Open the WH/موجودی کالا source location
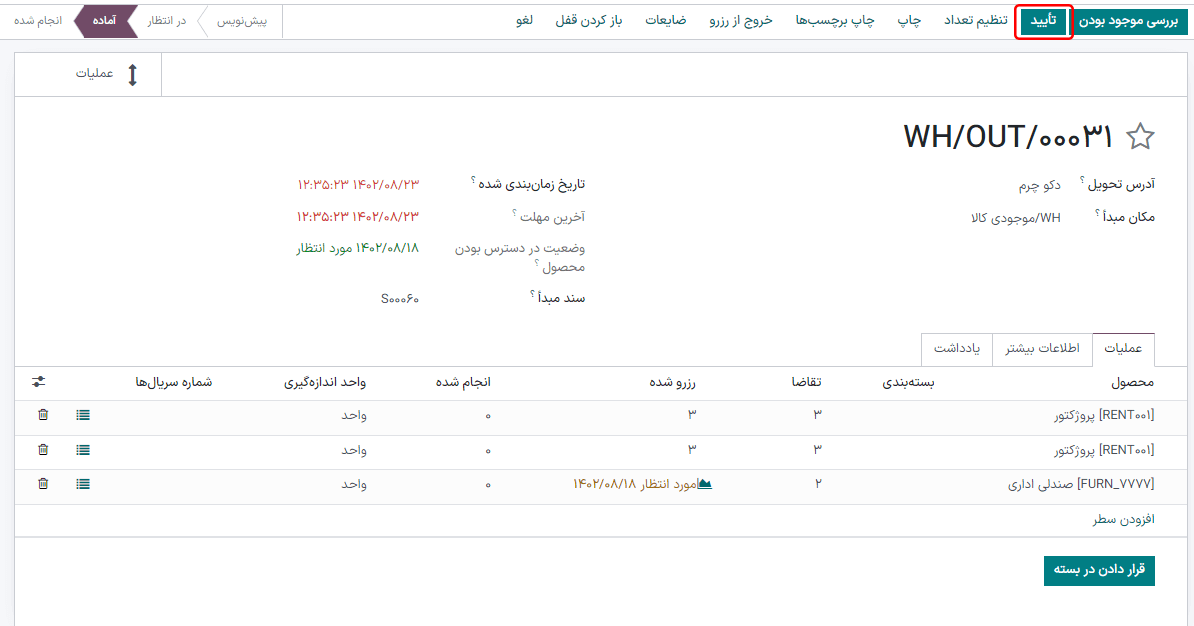Image resolution: width=1194 pixels, height=626 pixels. pos(1016,219)
